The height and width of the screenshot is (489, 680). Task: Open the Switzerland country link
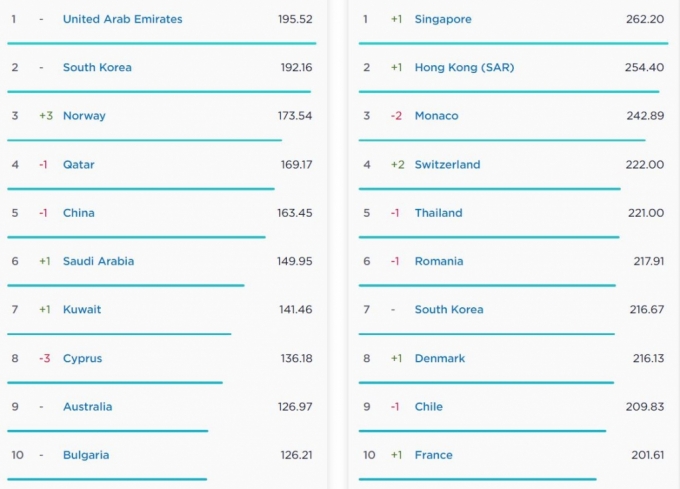pos(448,165)
